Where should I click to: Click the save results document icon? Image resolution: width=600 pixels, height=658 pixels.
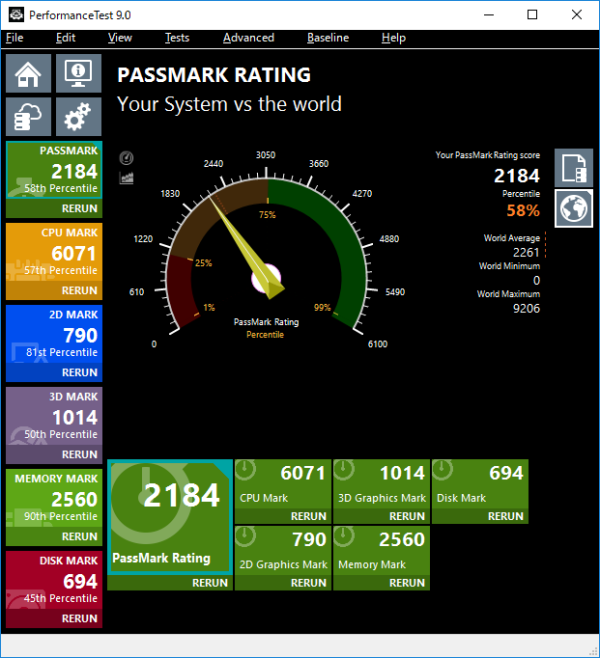point(574,168)
